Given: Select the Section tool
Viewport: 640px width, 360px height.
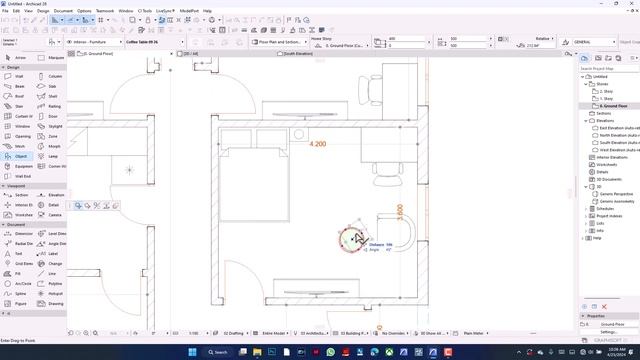Looking at the screenshot, I should [x=17, y=195].
